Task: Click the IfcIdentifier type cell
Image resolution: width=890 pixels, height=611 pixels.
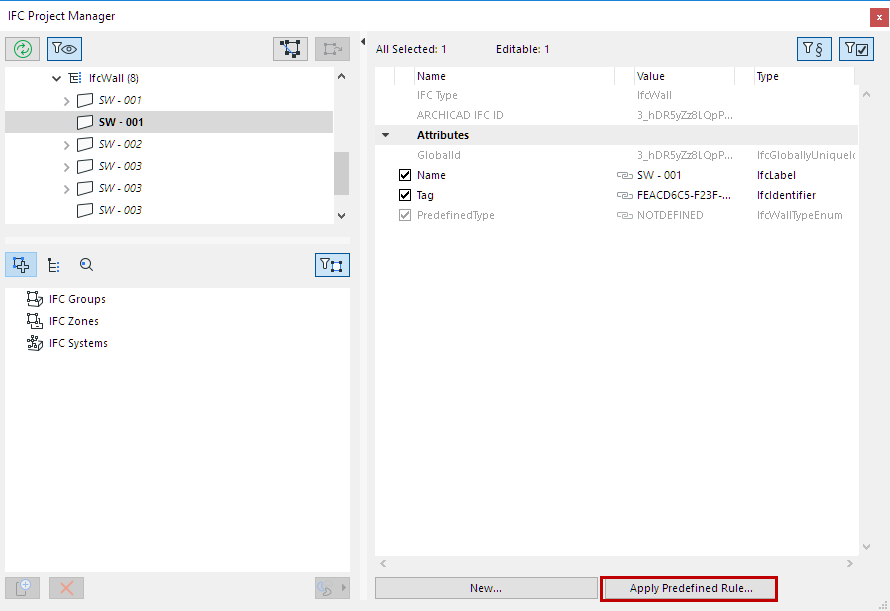Action: point(786,195)
